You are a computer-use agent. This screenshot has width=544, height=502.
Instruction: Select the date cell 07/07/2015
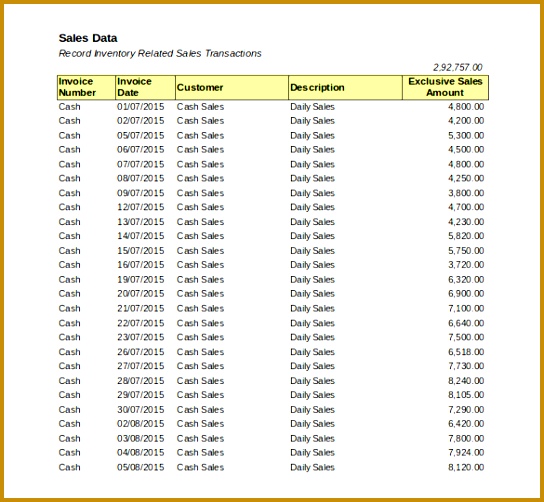pyautogui.click(x=141, y=164)
